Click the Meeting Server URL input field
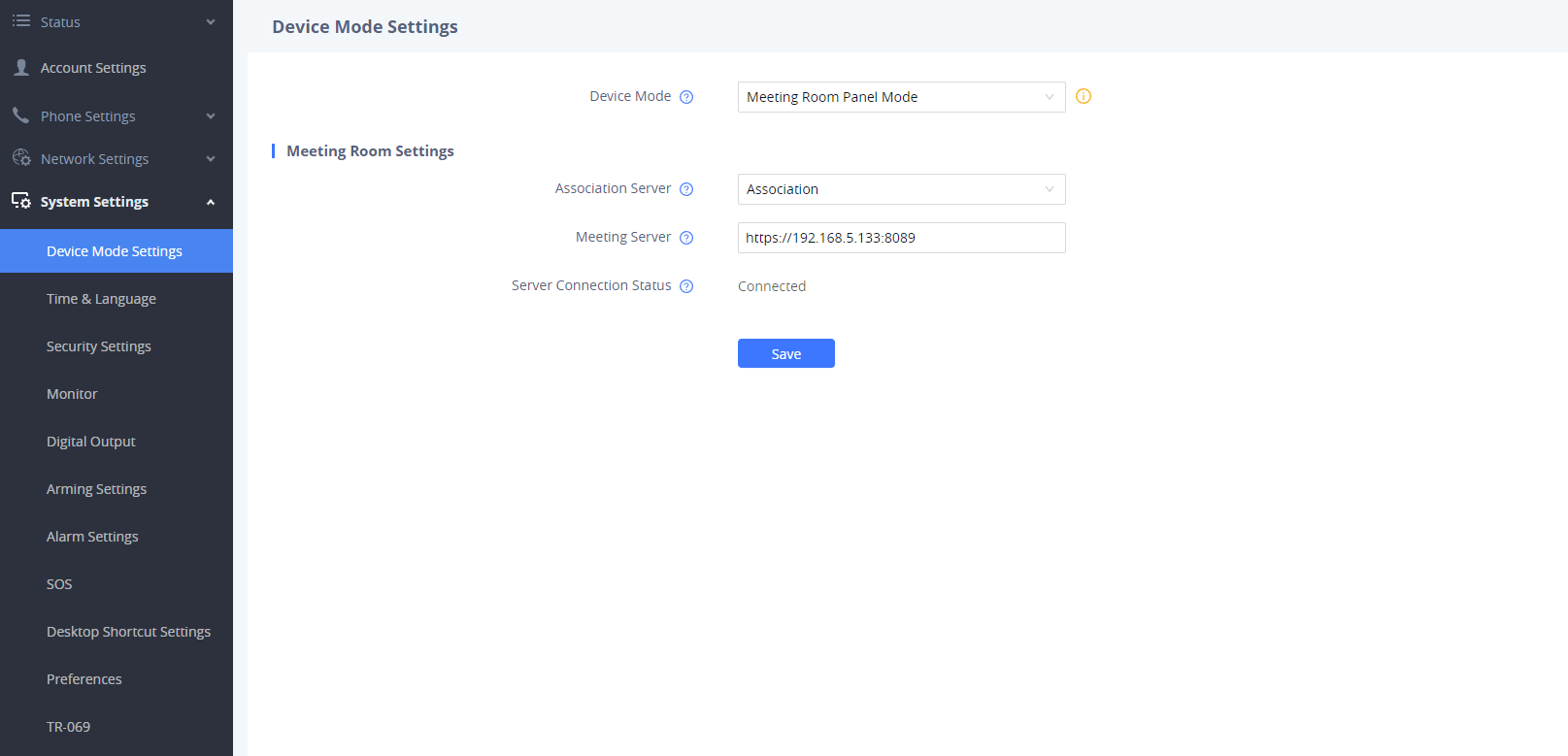 pos(901,238)
